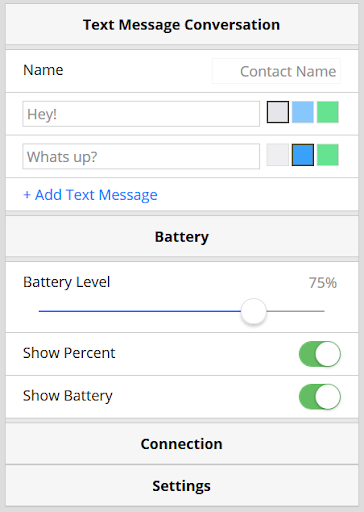Select gray bubble color for Hey! message
Viewport: 364px width, 512px height.
click(278, 112)
